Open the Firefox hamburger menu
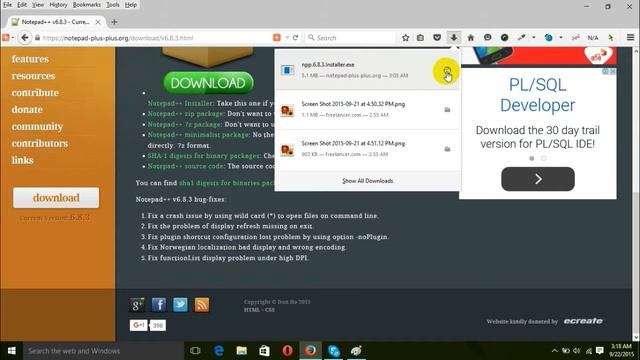640x360 pixels. point(630,38)
